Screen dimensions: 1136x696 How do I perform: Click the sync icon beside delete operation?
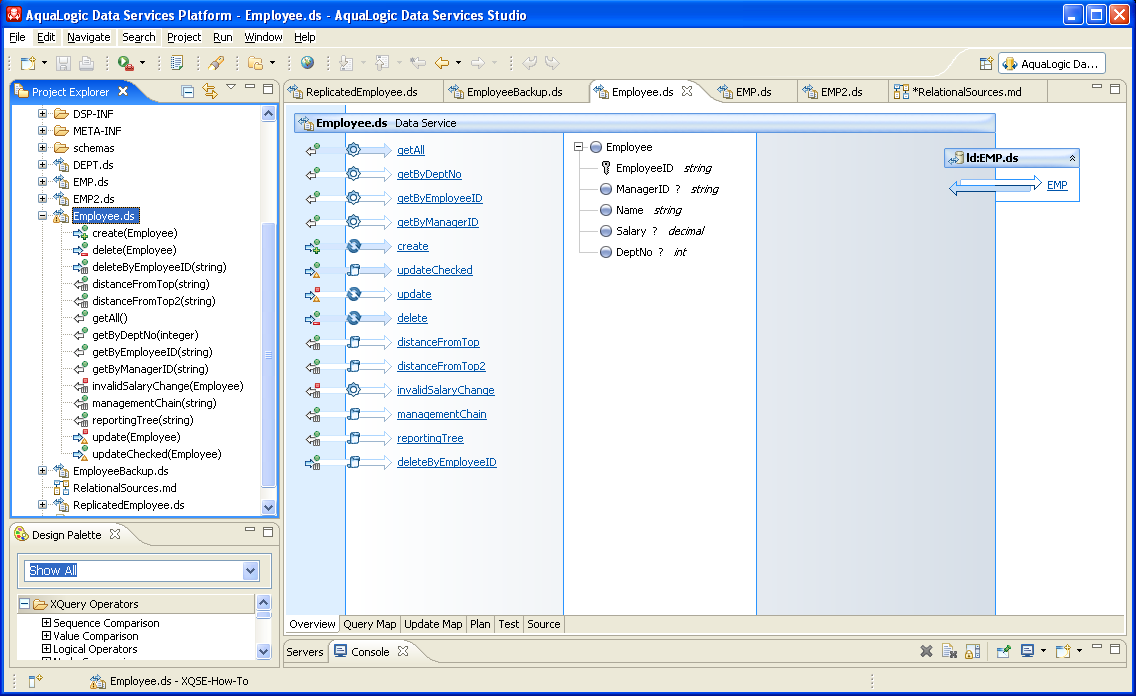[354, 318]
